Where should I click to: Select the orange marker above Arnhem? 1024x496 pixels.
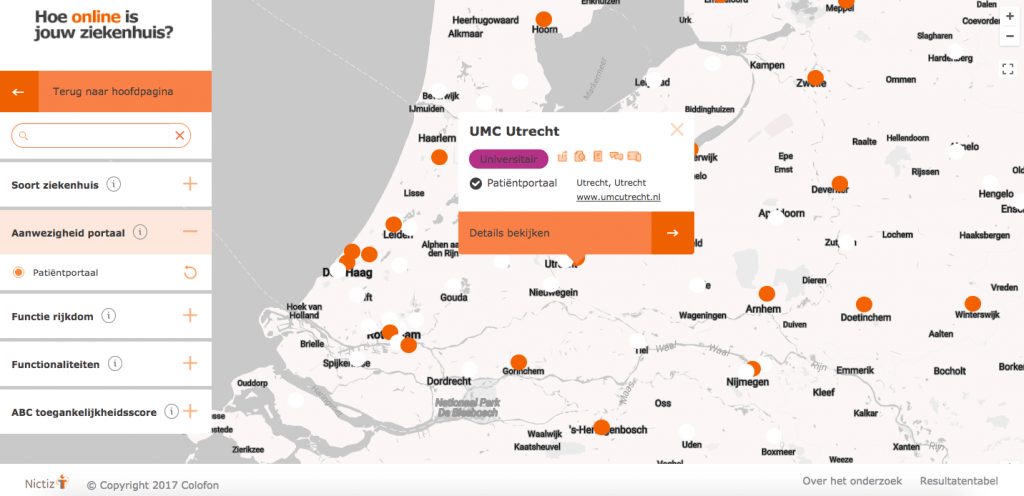[767, 294]
